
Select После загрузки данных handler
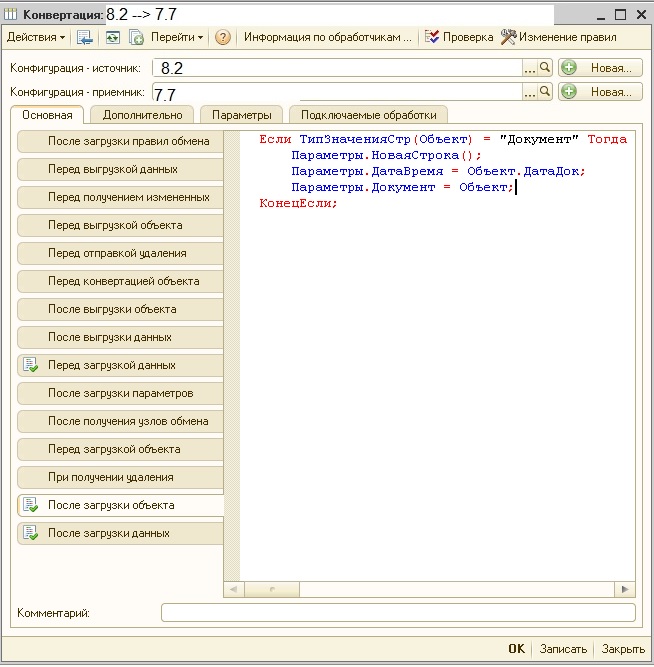(120, 533)
